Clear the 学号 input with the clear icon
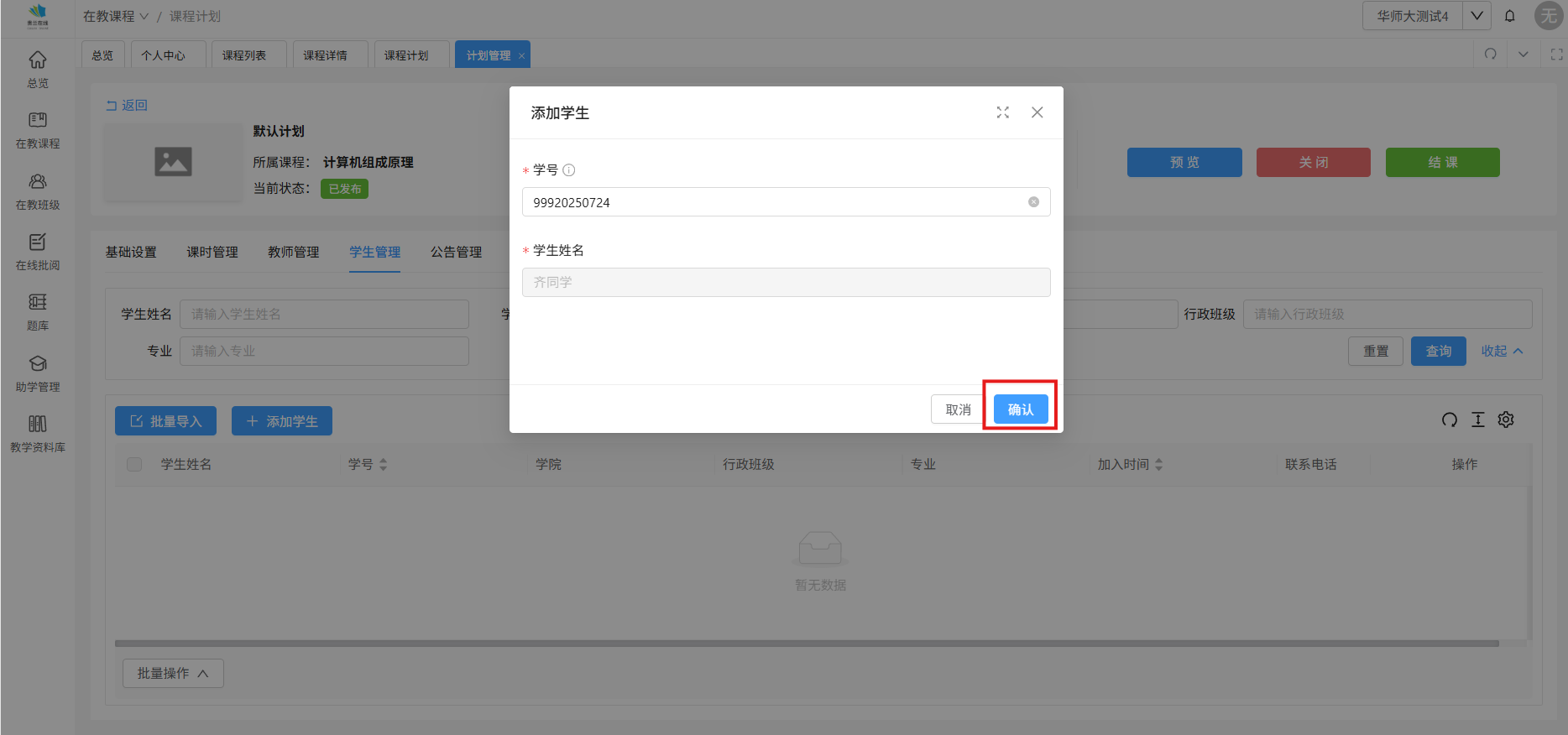This screenshot has width=1568, height=735. point(1033,202)
